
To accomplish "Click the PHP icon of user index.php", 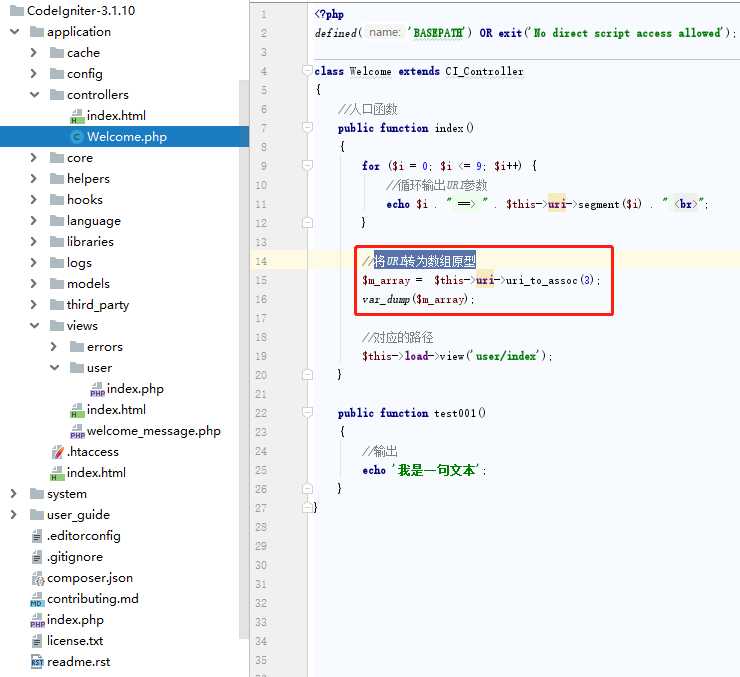I will [97, 389].
